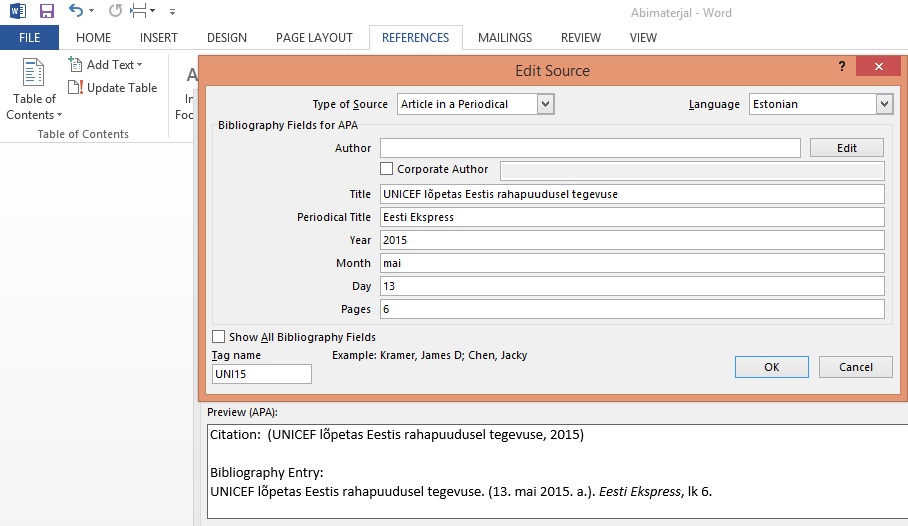Screen dimensions: 908x526
Task: Open the Language dropdown arrow
Action: point(884,104)
